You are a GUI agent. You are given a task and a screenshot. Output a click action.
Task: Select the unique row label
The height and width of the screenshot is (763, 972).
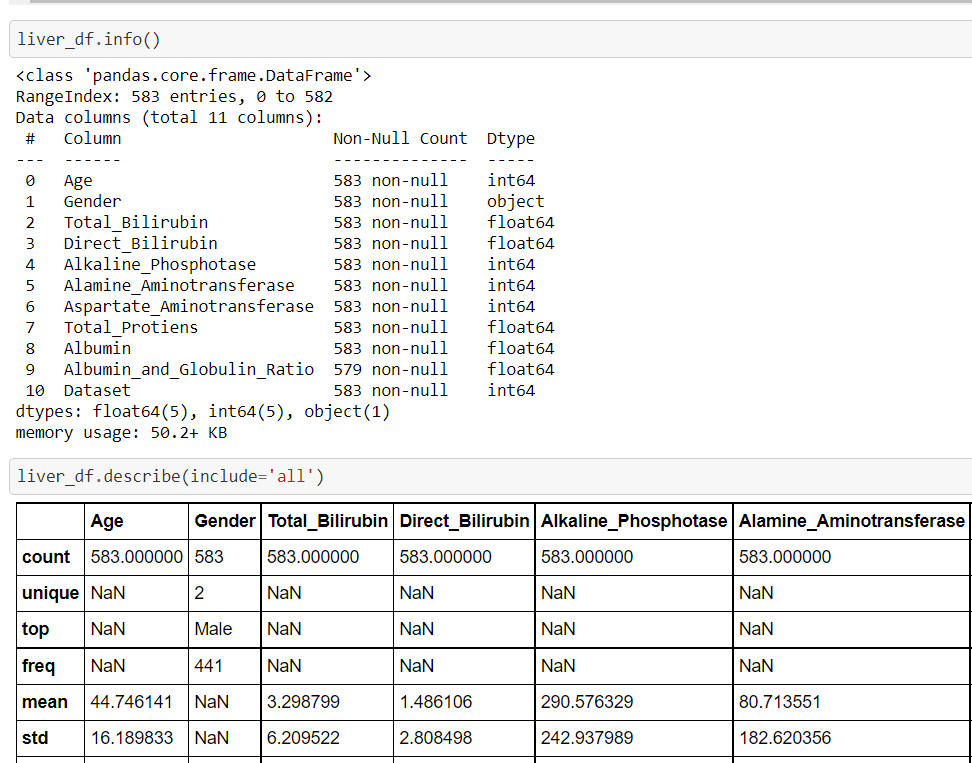click(50, 593)
